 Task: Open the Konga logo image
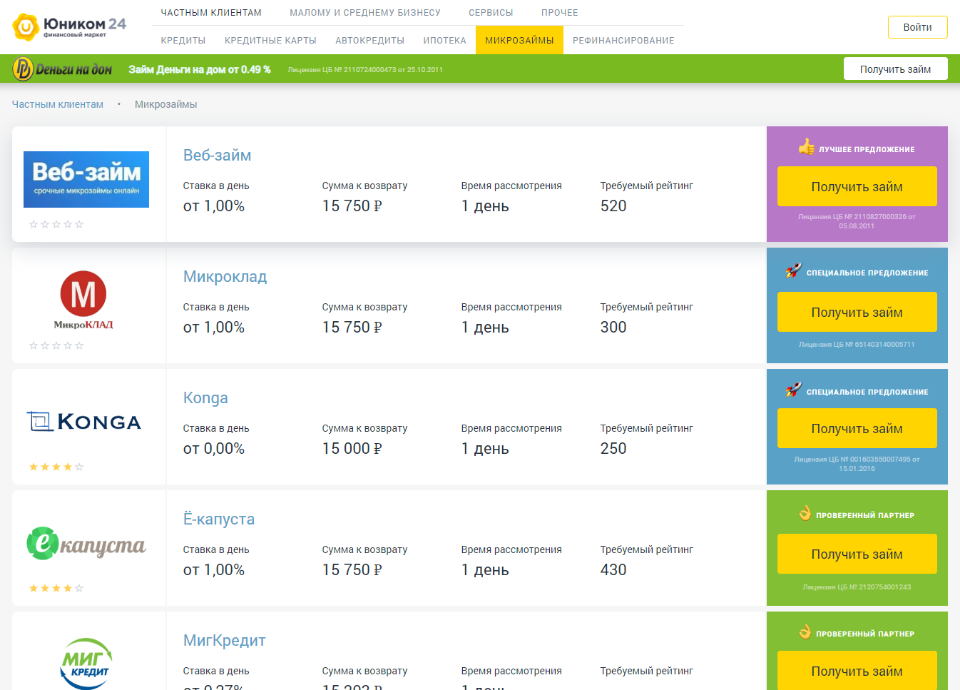click(84, 421)
